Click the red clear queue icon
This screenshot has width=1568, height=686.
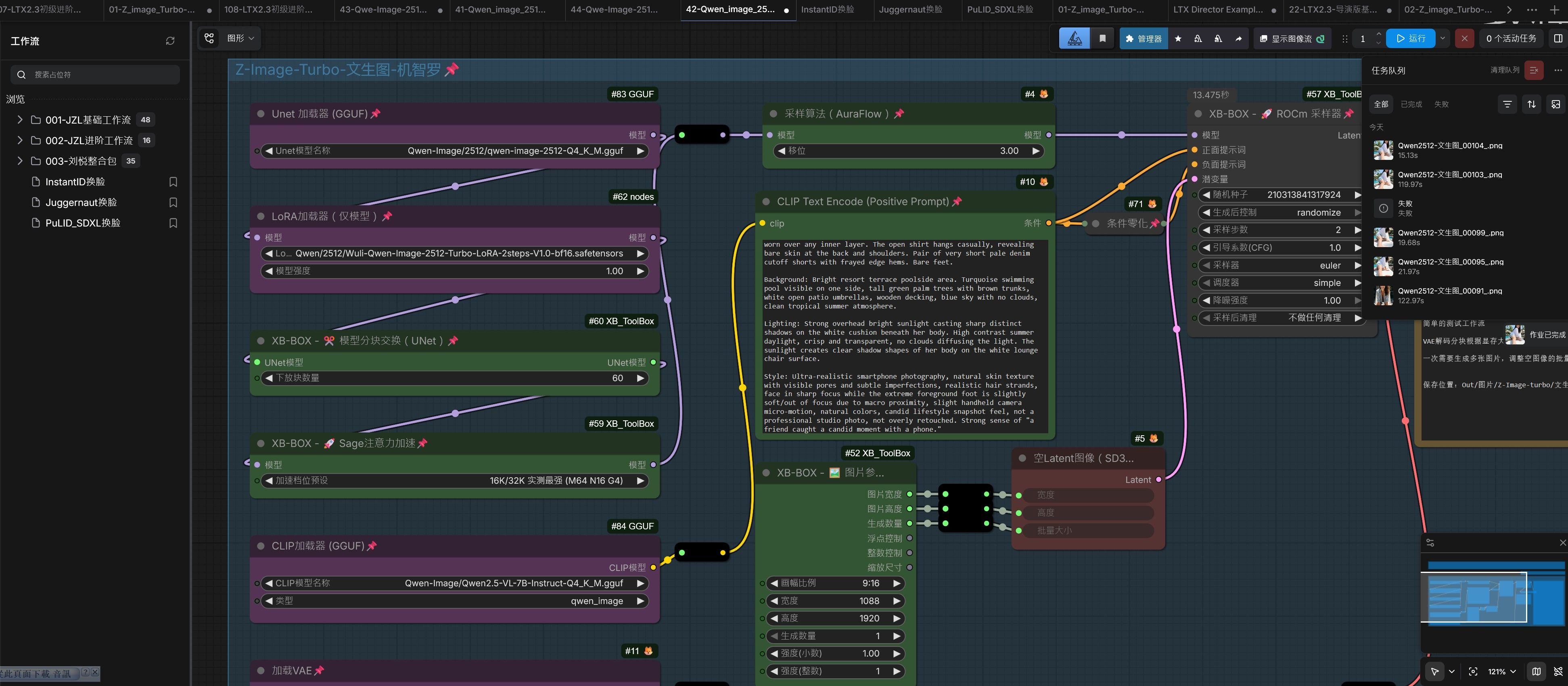click(x=1533, y=70)
